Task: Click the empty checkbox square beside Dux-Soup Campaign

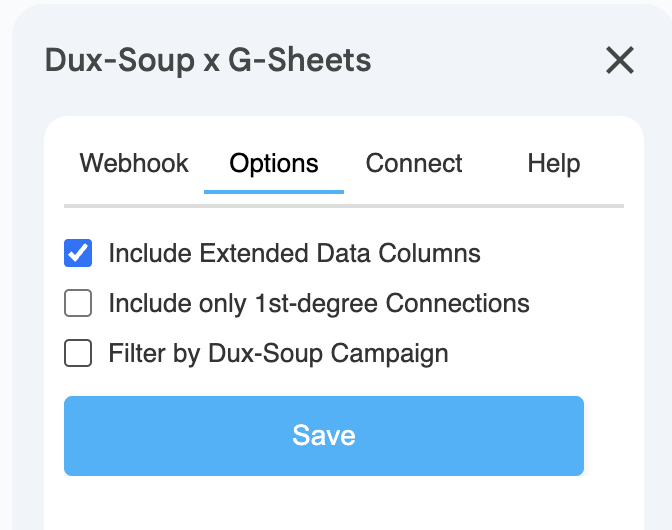Action: 78,353
